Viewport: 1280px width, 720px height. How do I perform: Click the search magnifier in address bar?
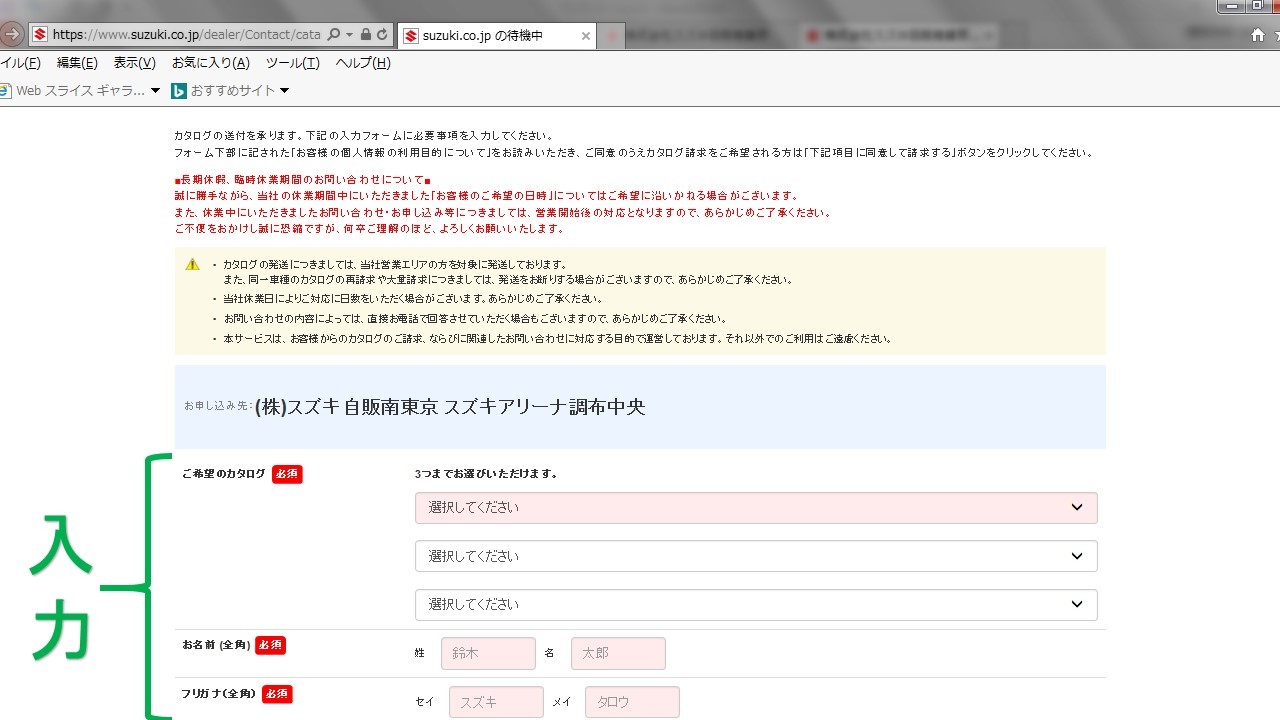click(x=334, y=34)
